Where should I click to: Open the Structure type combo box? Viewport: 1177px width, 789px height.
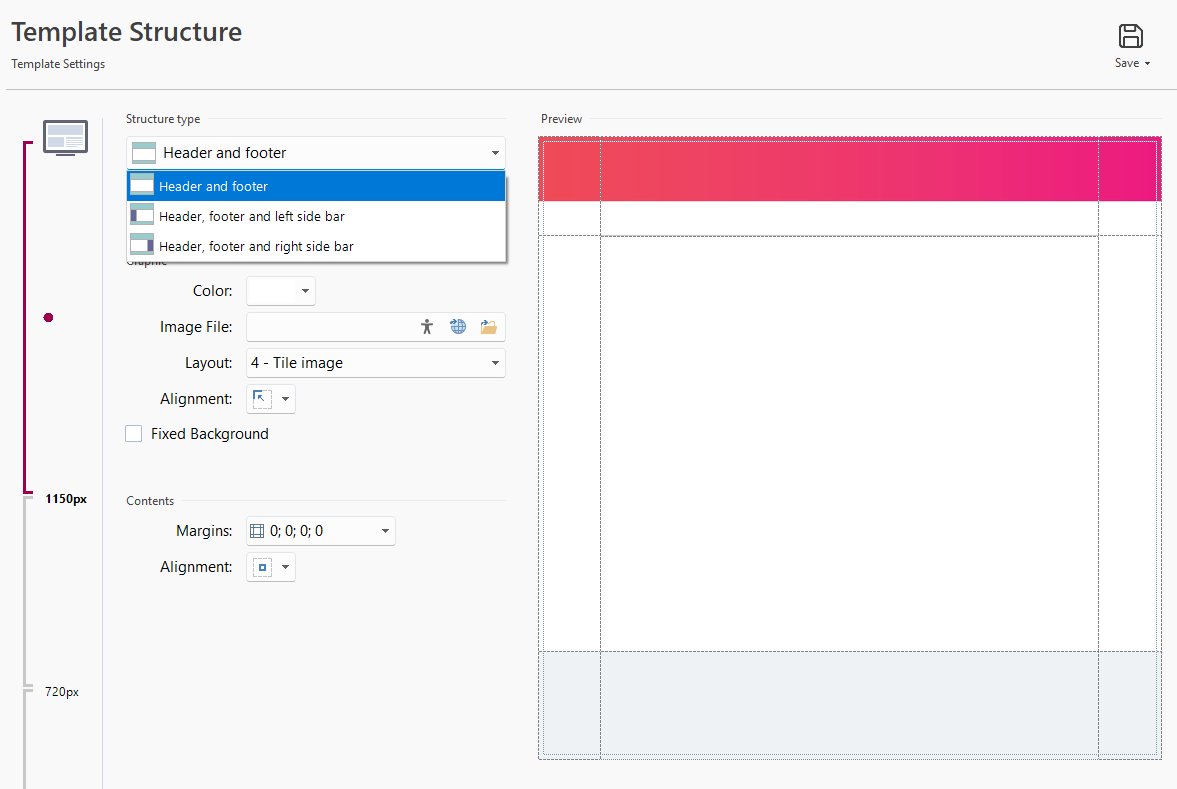point(315,153)
